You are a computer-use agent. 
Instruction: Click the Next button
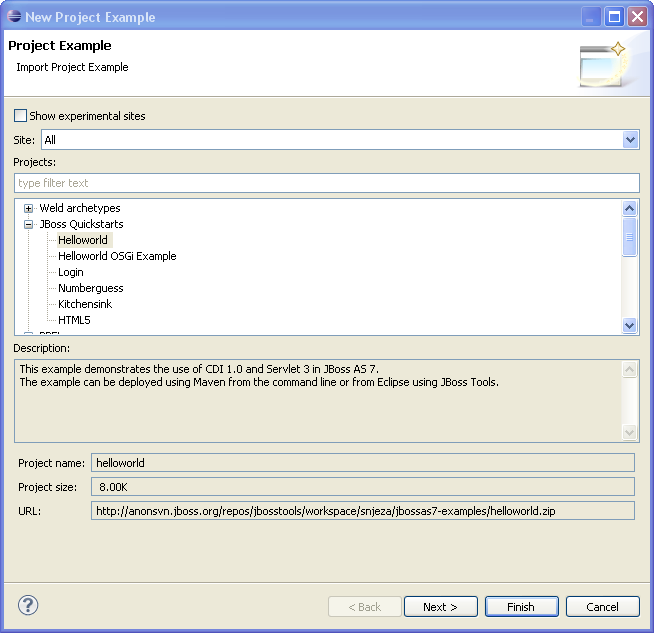(x=440, y=607)
